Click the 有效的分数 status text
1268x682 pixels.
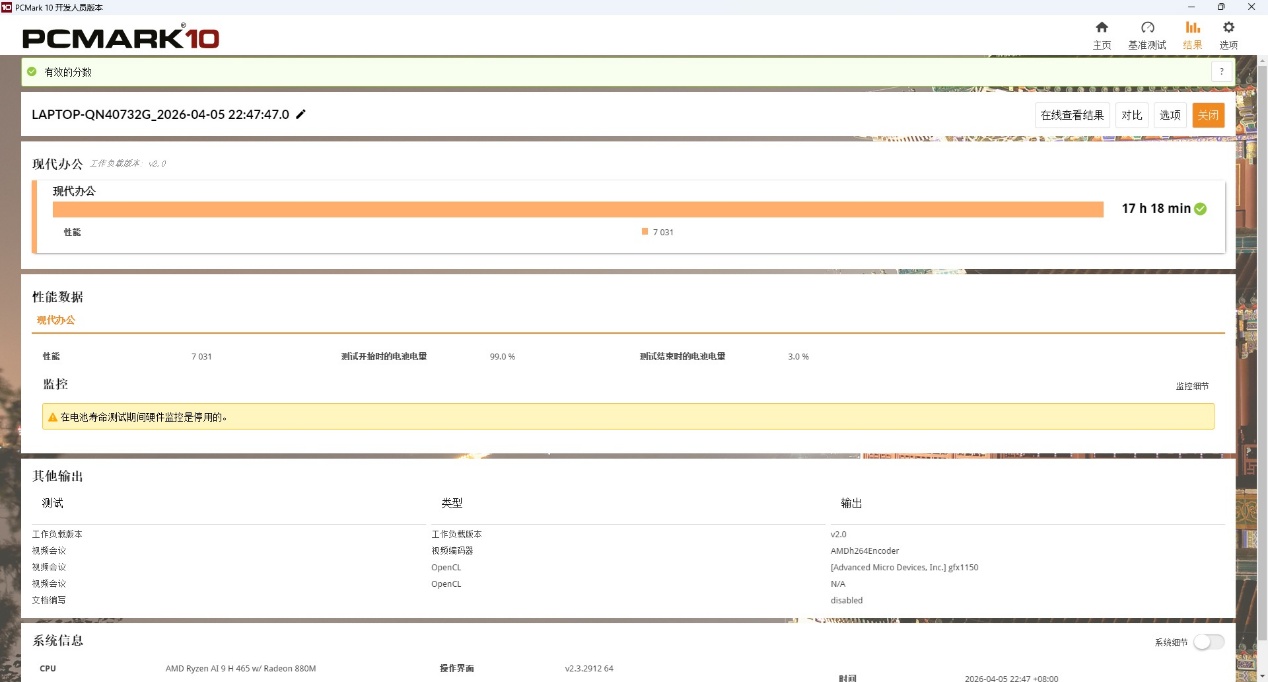coord(68,72)
